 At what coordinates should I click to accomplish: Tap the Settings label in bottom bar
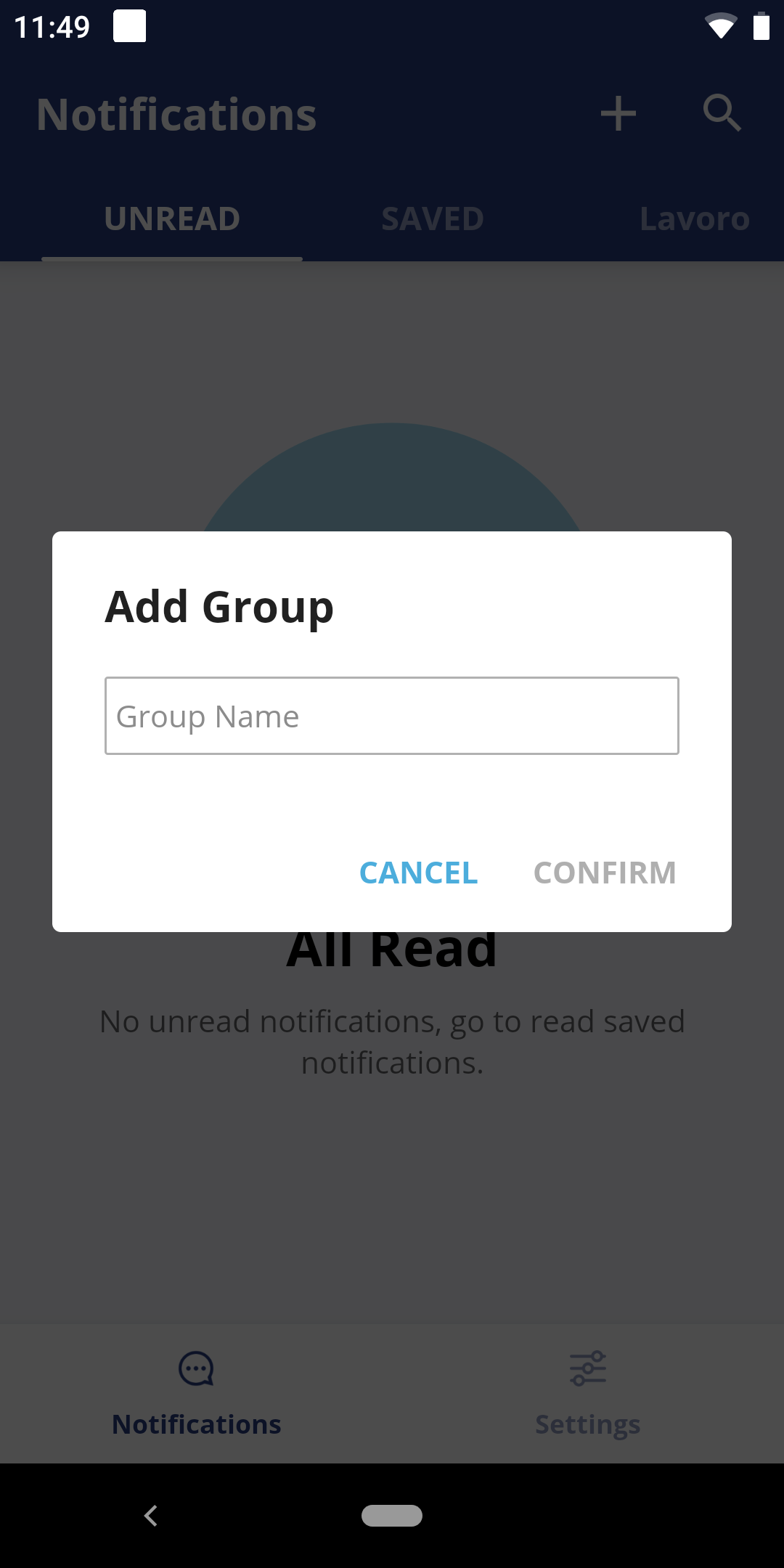[588, 1425]
